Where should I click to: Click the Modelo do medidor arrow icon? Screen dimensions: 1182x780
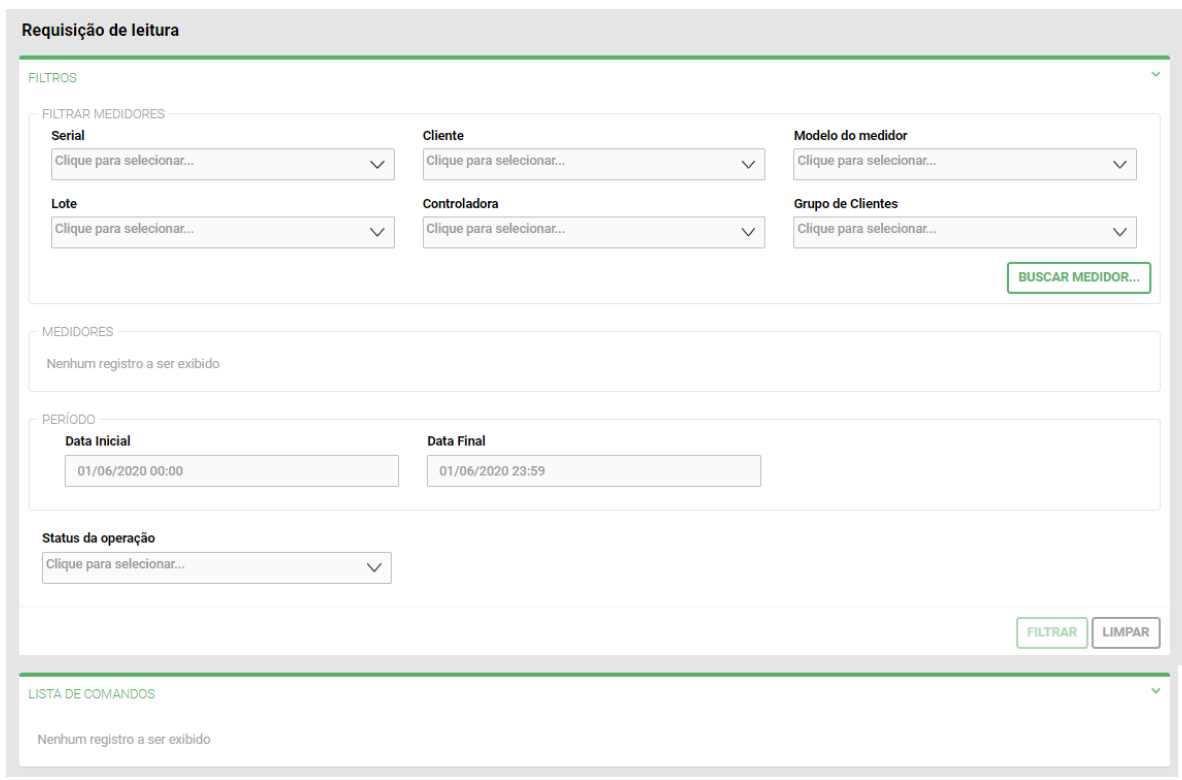pyautogui.click(x=1119, y=165)
